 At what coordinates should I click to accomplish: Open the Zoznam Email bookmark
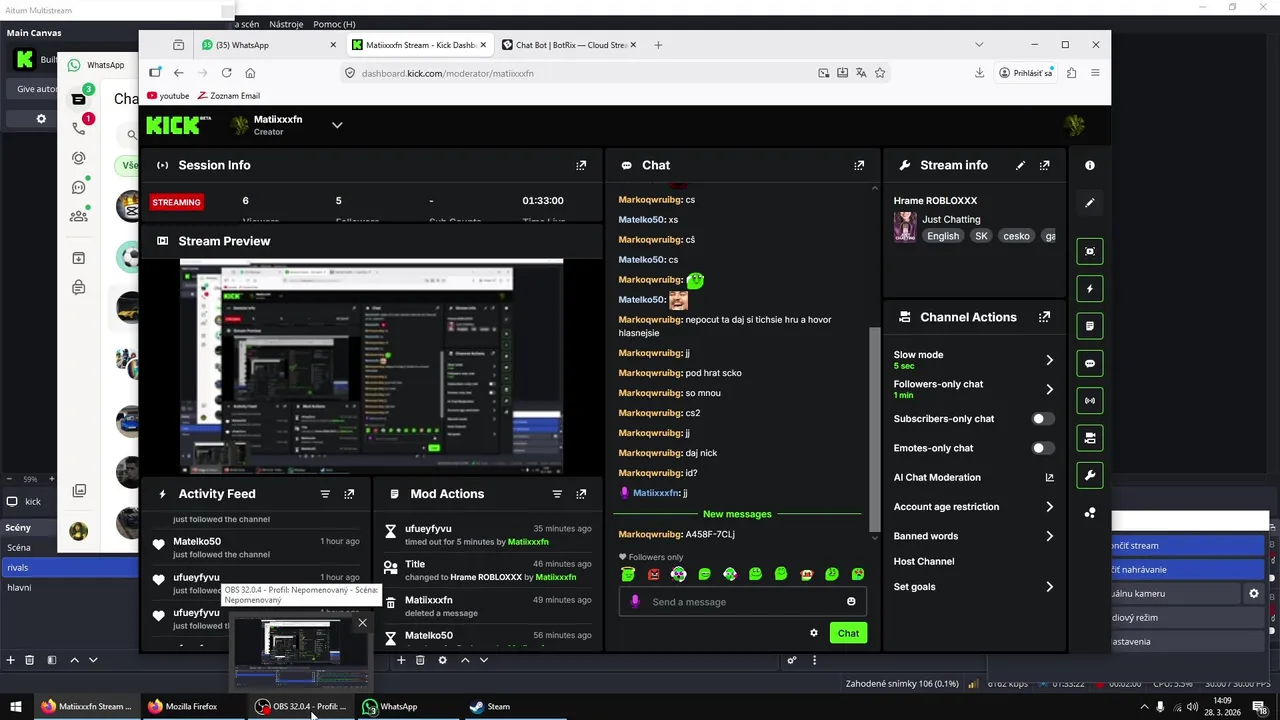pyautogui.click(x=229, y=96)
